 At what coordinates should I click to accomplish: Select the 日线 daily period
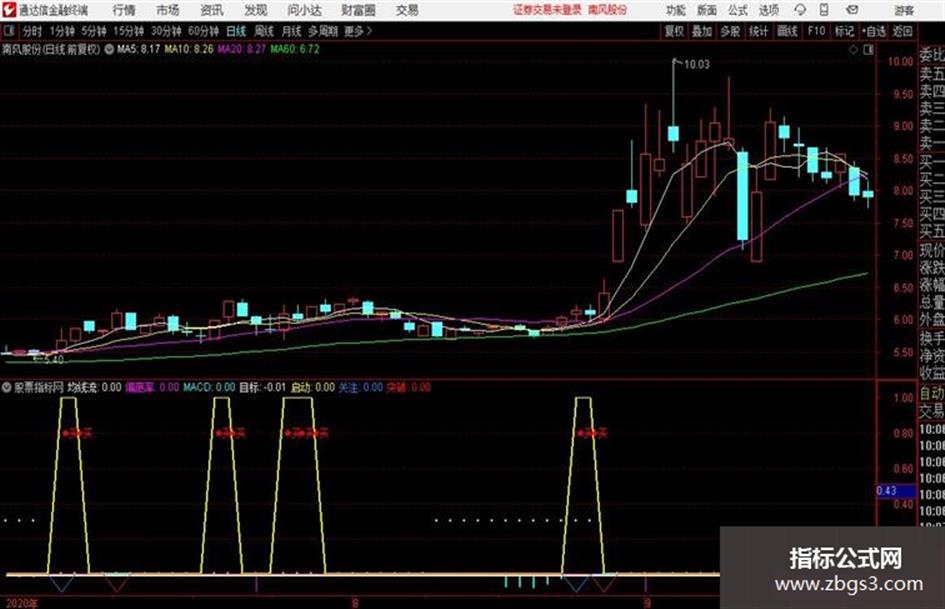coord(236,31)
